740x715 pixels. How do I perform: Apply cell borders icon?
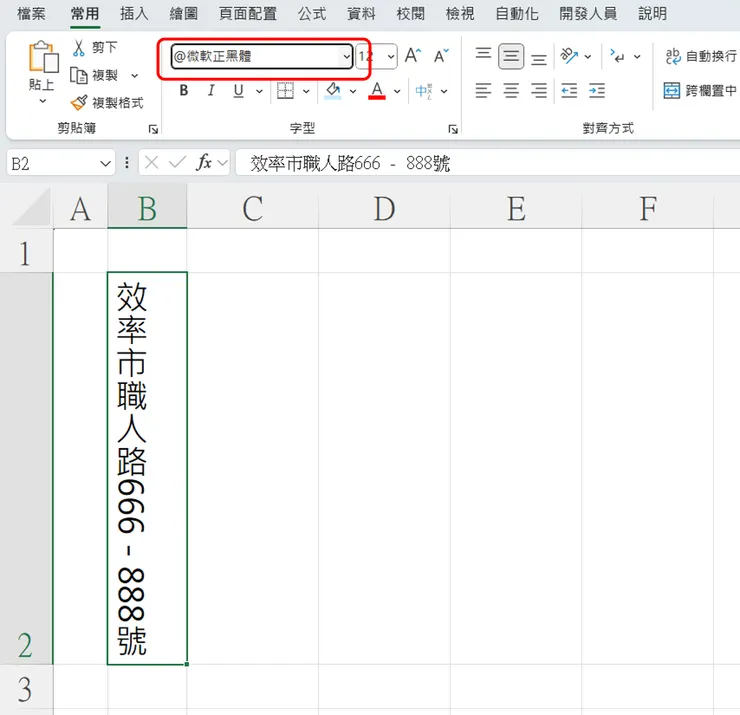pos(285,90)
